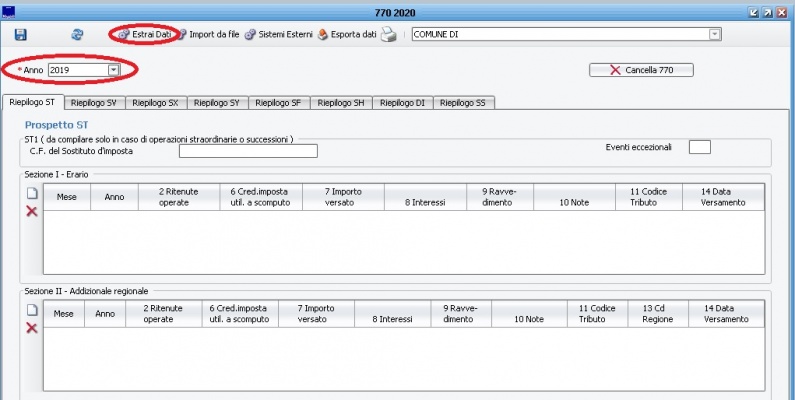Click Import da file in toolbar

[x=208, y=34]
